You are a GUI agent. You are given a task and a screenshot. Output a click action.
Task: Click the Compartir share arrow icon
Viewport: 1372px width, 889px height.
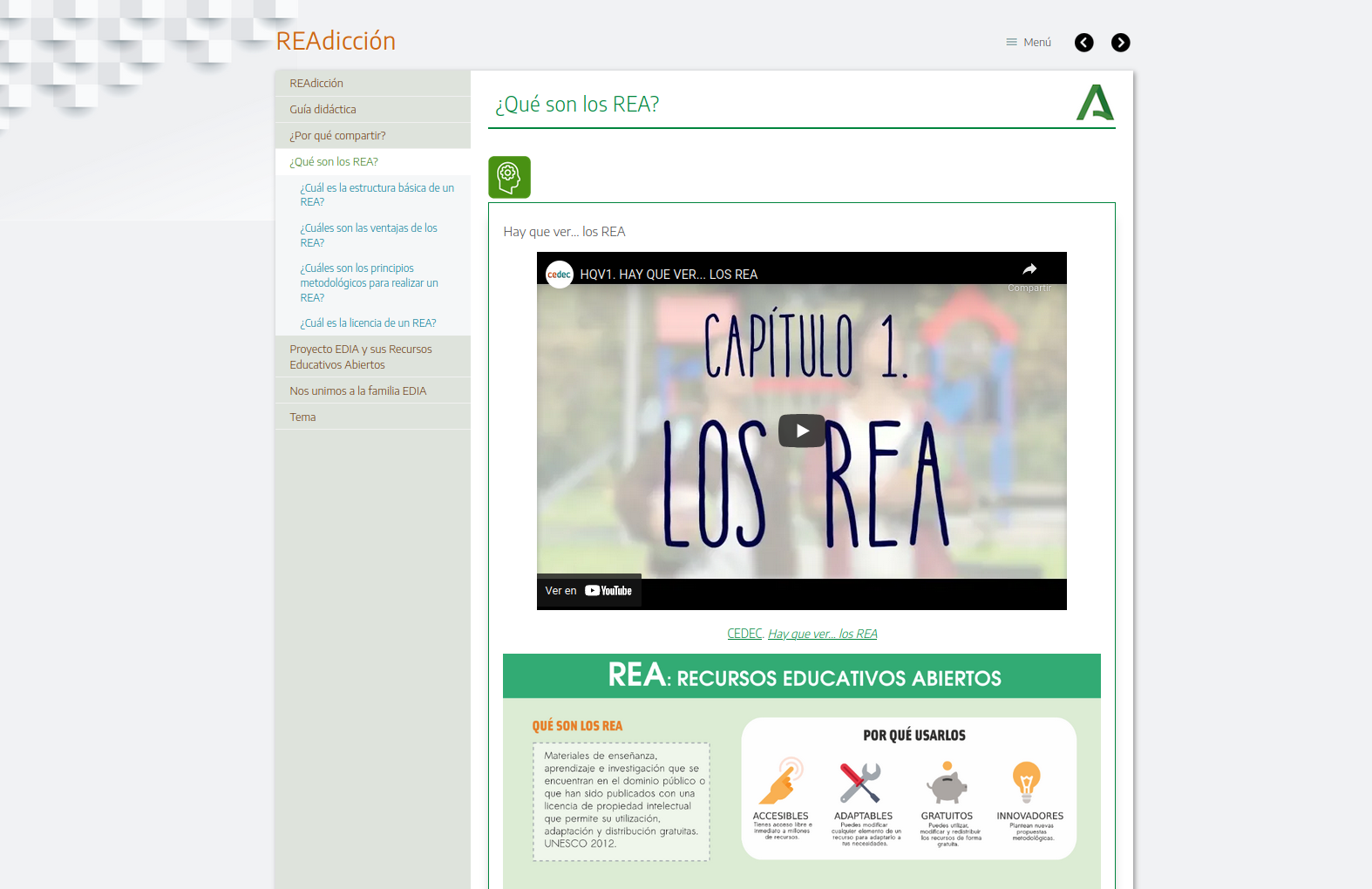point(1029,270)
